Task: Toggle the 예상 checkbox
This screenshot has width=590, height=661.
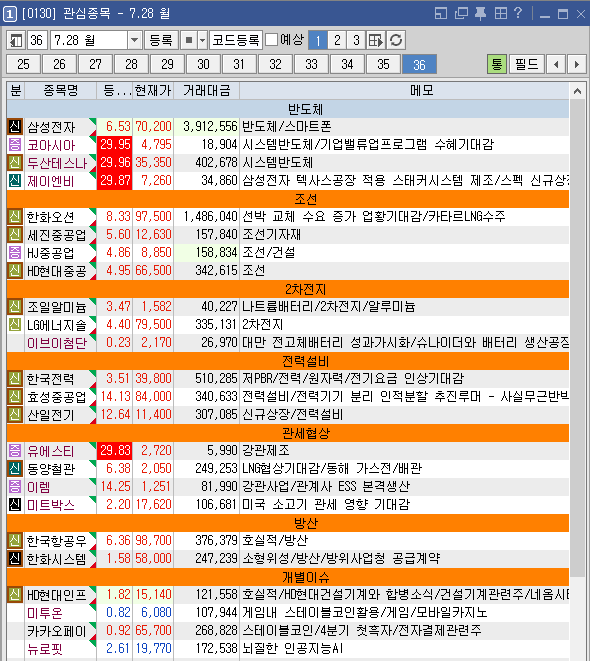Action: 272,40
